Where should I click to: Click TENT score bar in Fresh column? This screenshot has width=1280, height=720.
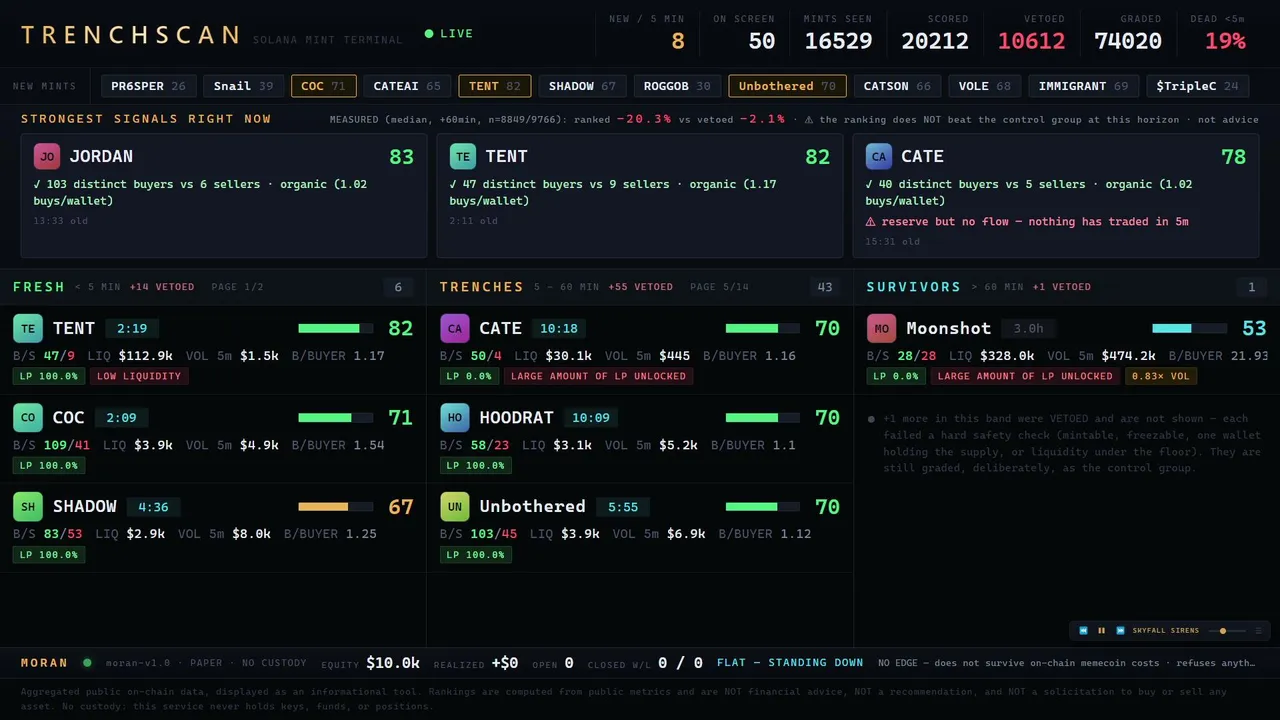336,328
